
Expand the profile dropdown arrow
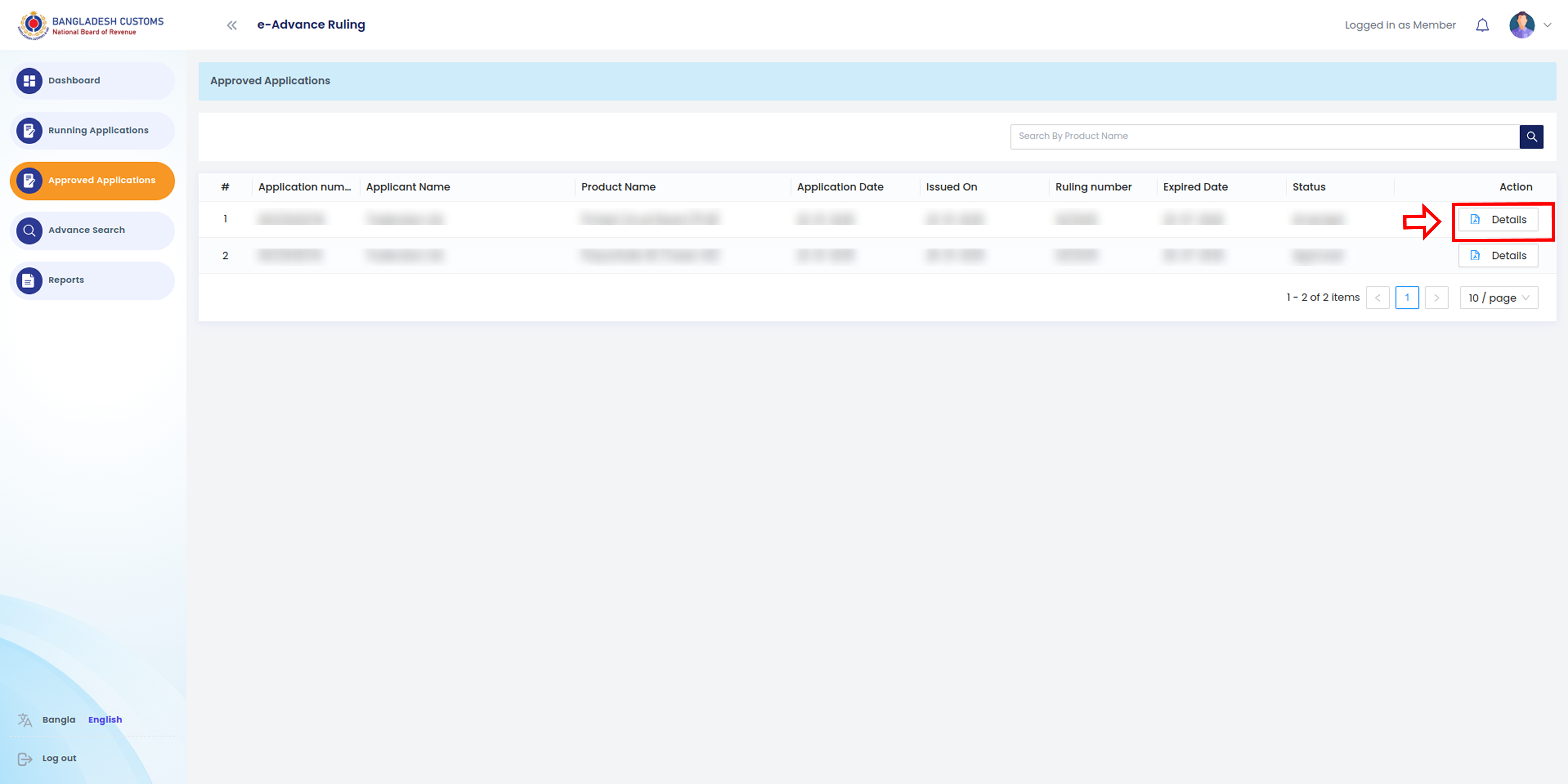(x=1547, y=25)
